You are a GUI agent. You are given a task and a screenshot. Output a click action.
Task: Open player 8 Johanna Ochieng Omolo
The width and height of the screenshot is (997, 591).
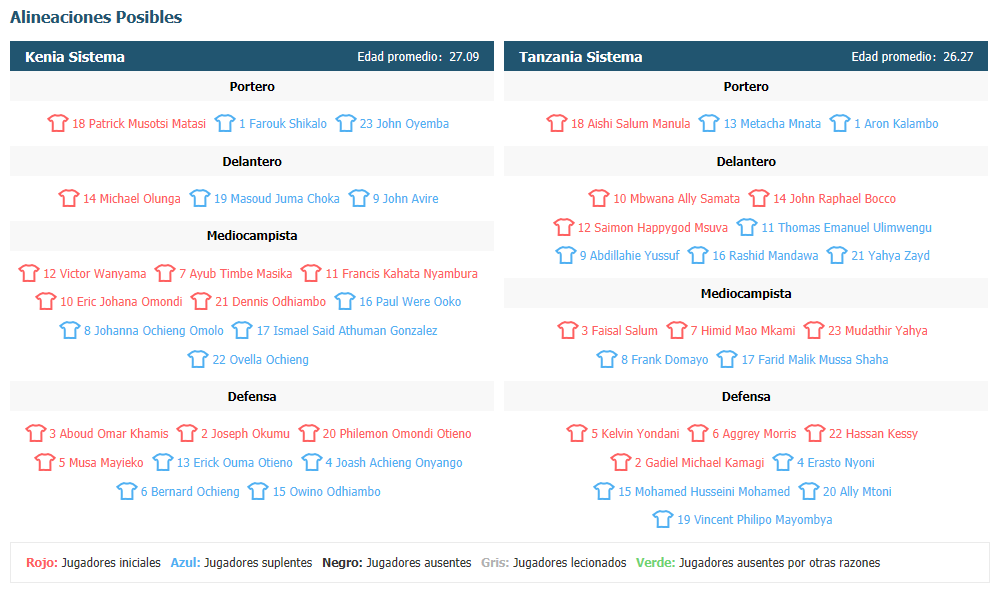pyautogui.click(x=154, y=331)
